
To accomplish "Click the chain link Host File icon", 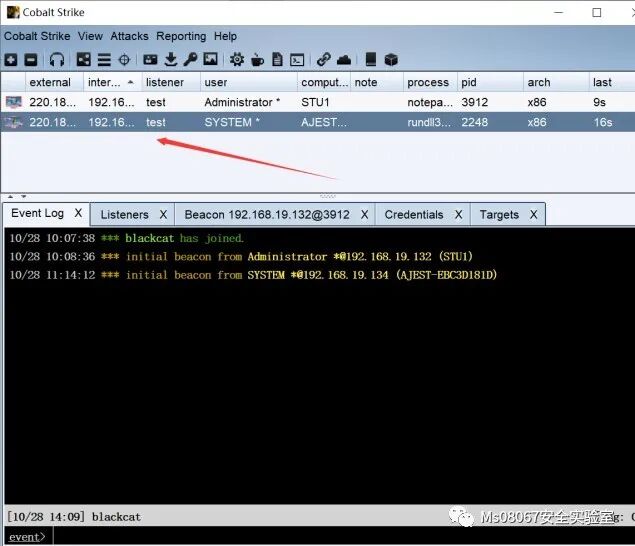I will (324, 60).
